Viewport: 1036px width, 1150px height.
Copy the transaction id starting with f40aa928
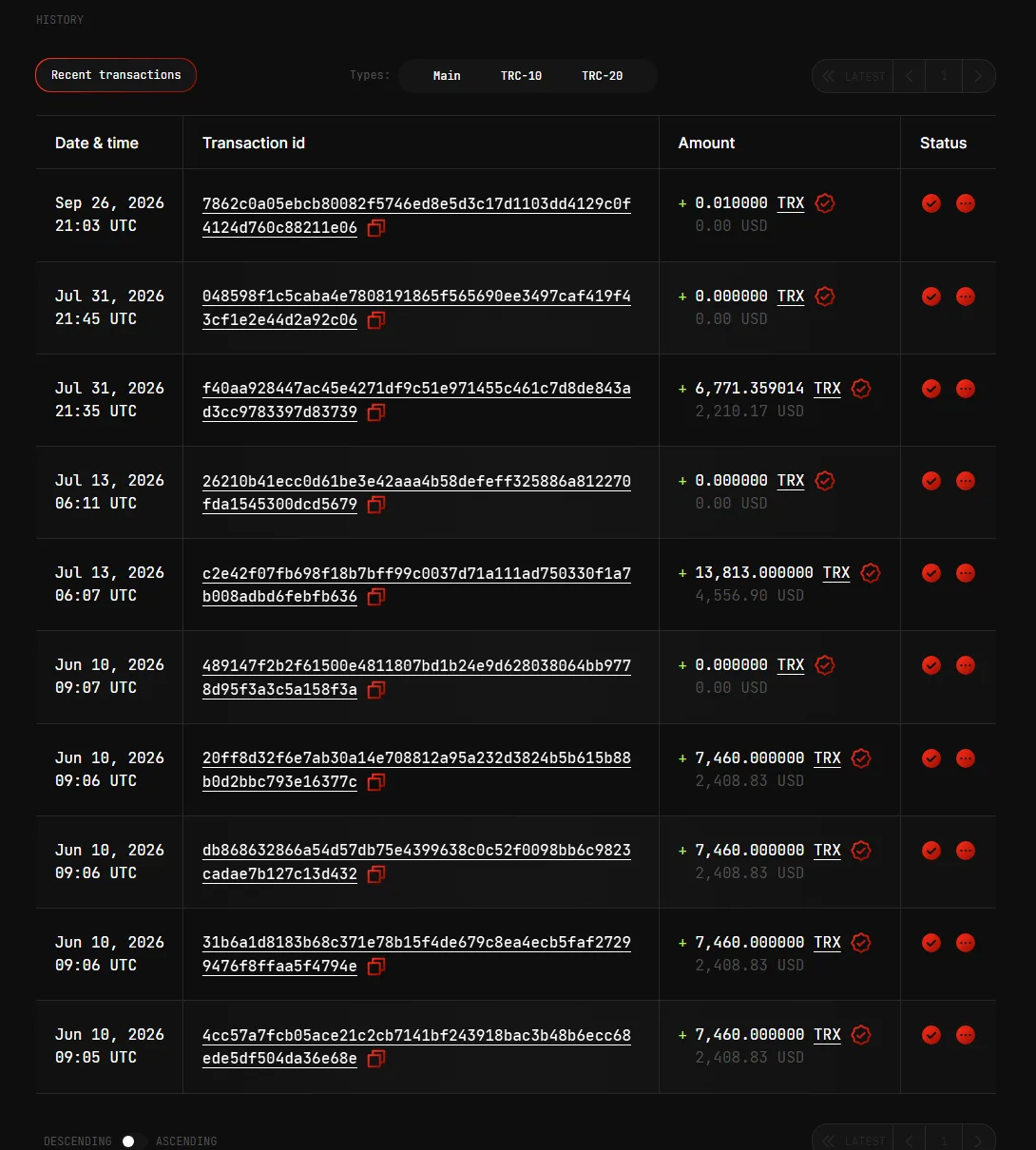tap(376, 412)
